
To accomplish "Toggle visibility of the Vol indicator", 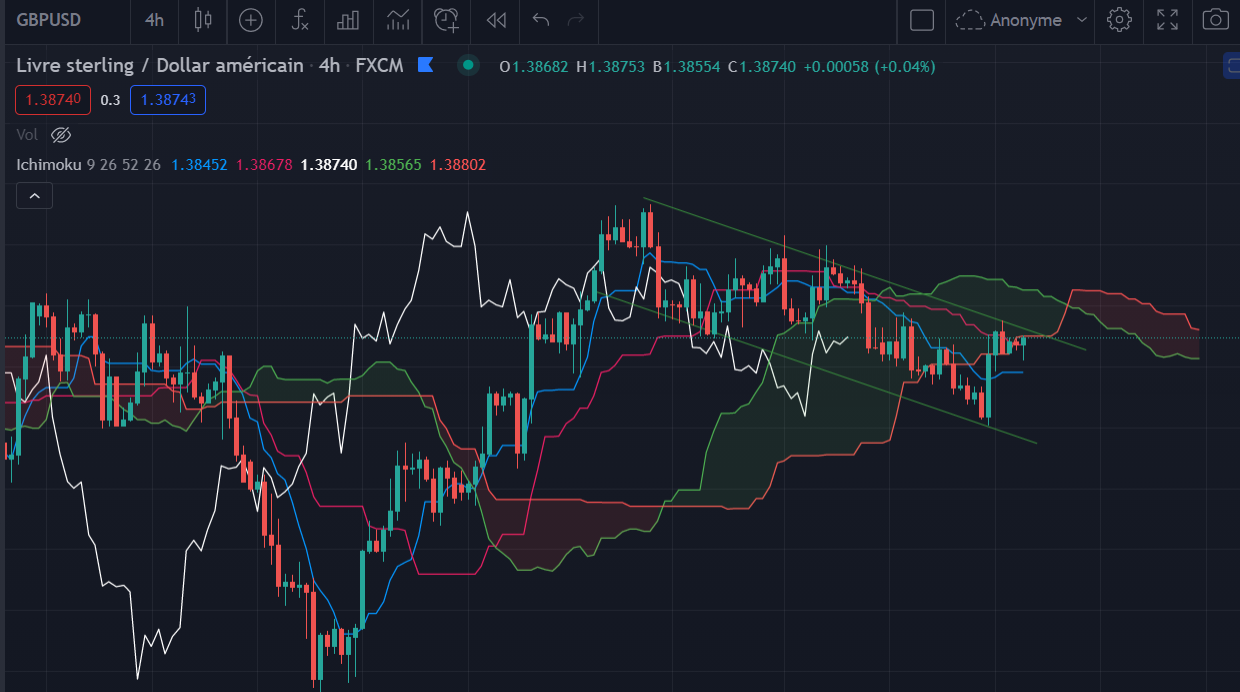I will coord(61,134).
